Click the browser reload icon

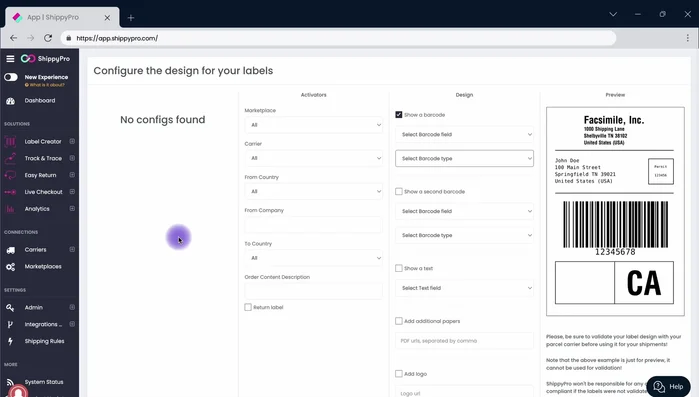tap(48, 38)
